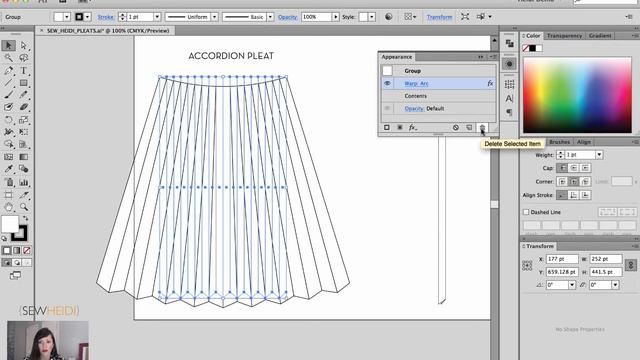Switch to Transparency tab
This screenshot has height=360, width=640.
coord(564,36)
